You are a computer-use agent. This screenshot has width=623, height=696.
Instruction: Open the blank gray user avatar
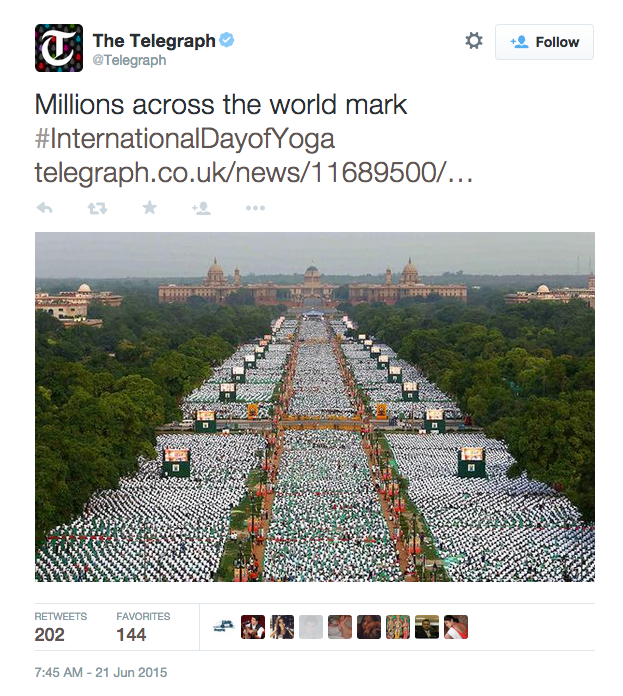pos(311,627)
